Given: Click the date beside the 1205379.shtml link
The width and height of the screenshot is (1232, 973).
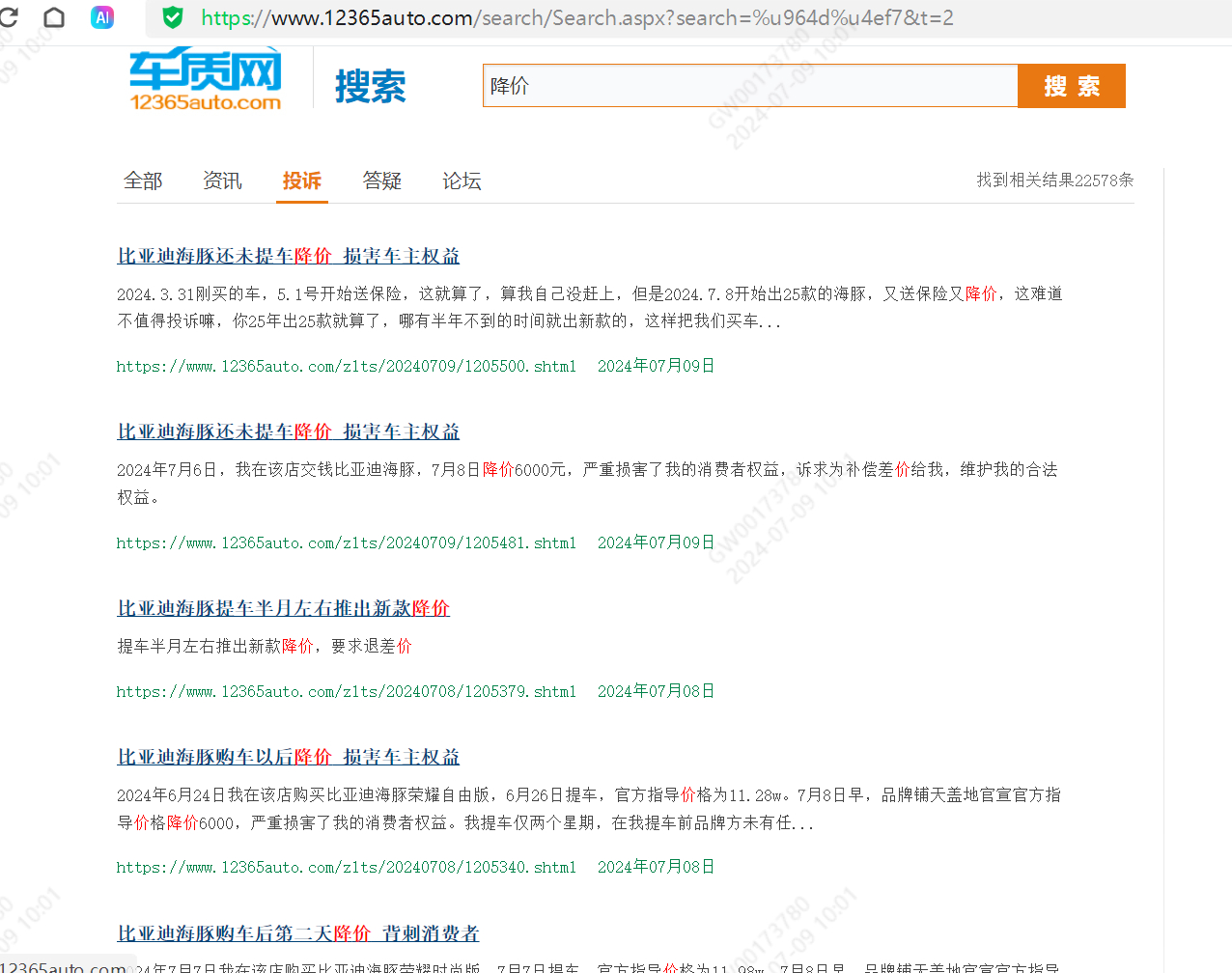Looking at the screenshot, I should pos(657,691).
